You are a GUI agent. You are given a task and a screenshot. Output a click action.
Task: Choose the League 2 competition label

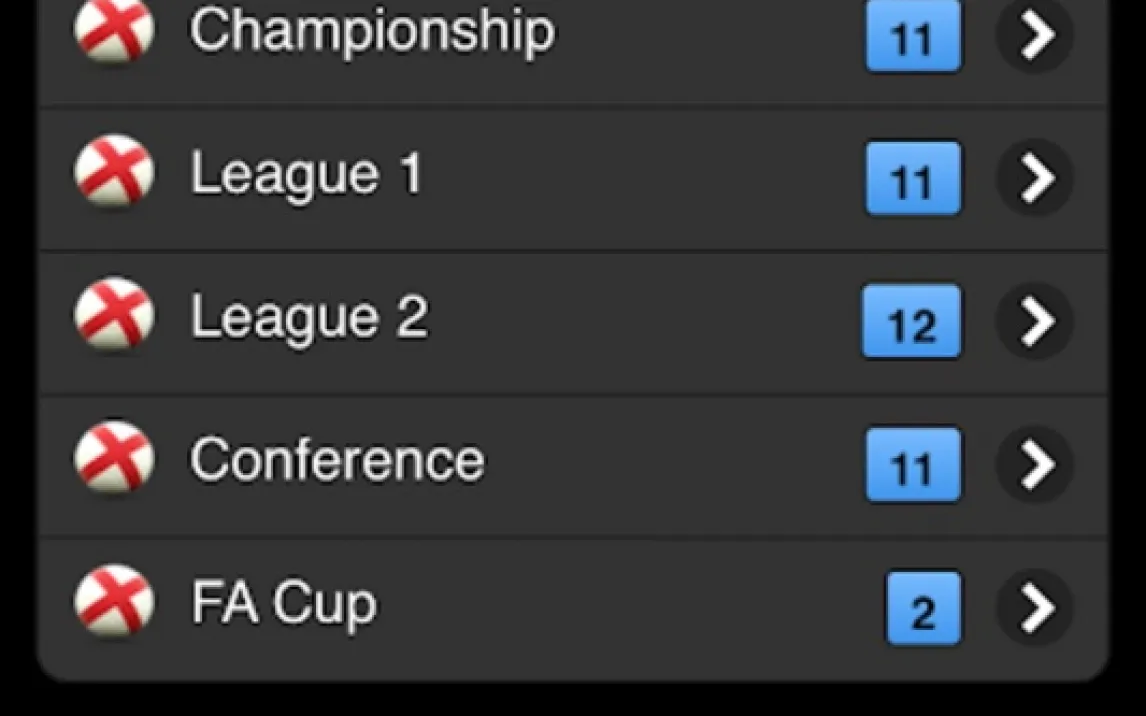pos(310,317)
